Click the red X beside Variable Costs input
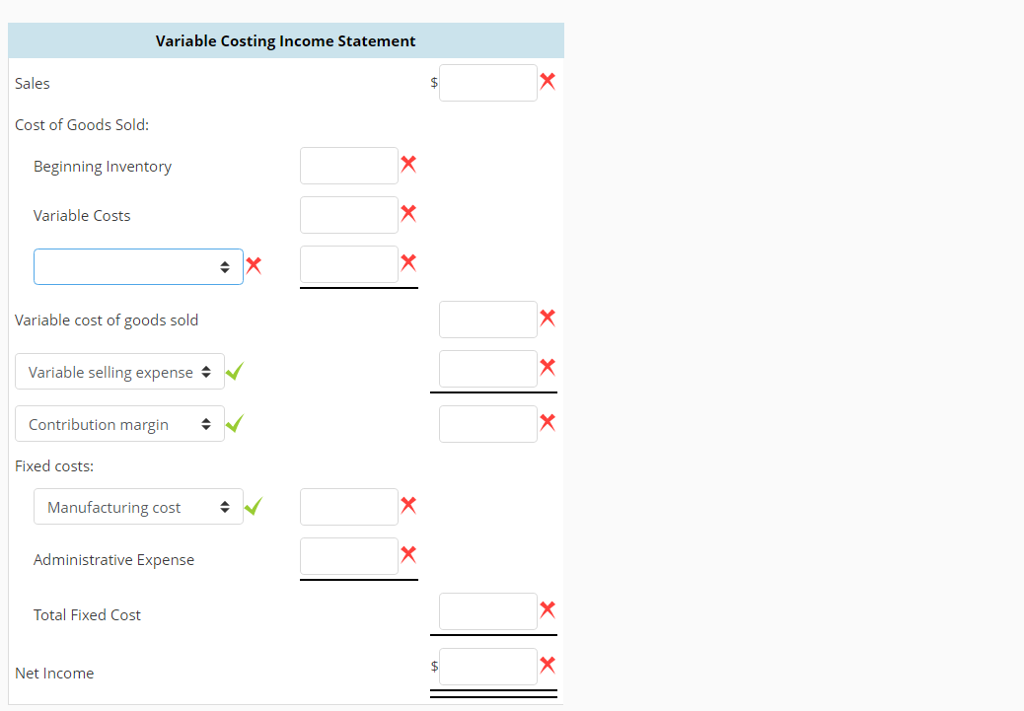 pos(408,212)
